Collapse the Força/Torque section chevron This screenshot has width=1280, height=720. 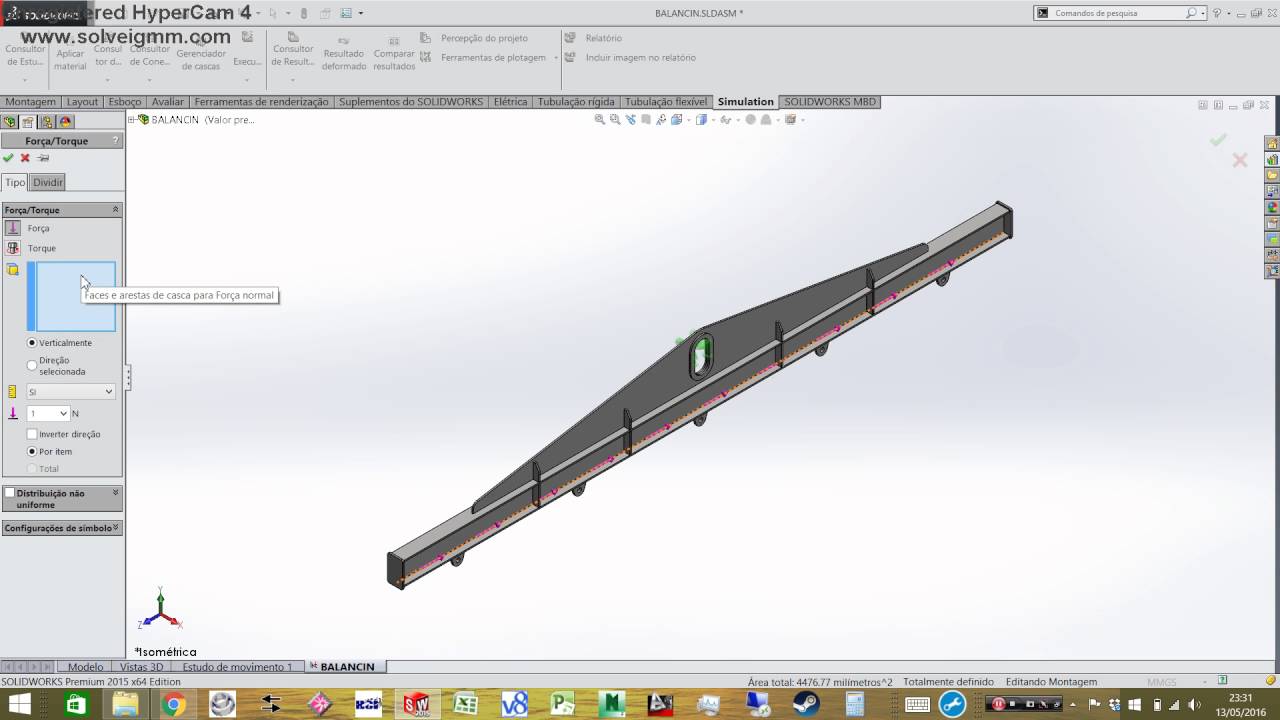pos(115,210)
